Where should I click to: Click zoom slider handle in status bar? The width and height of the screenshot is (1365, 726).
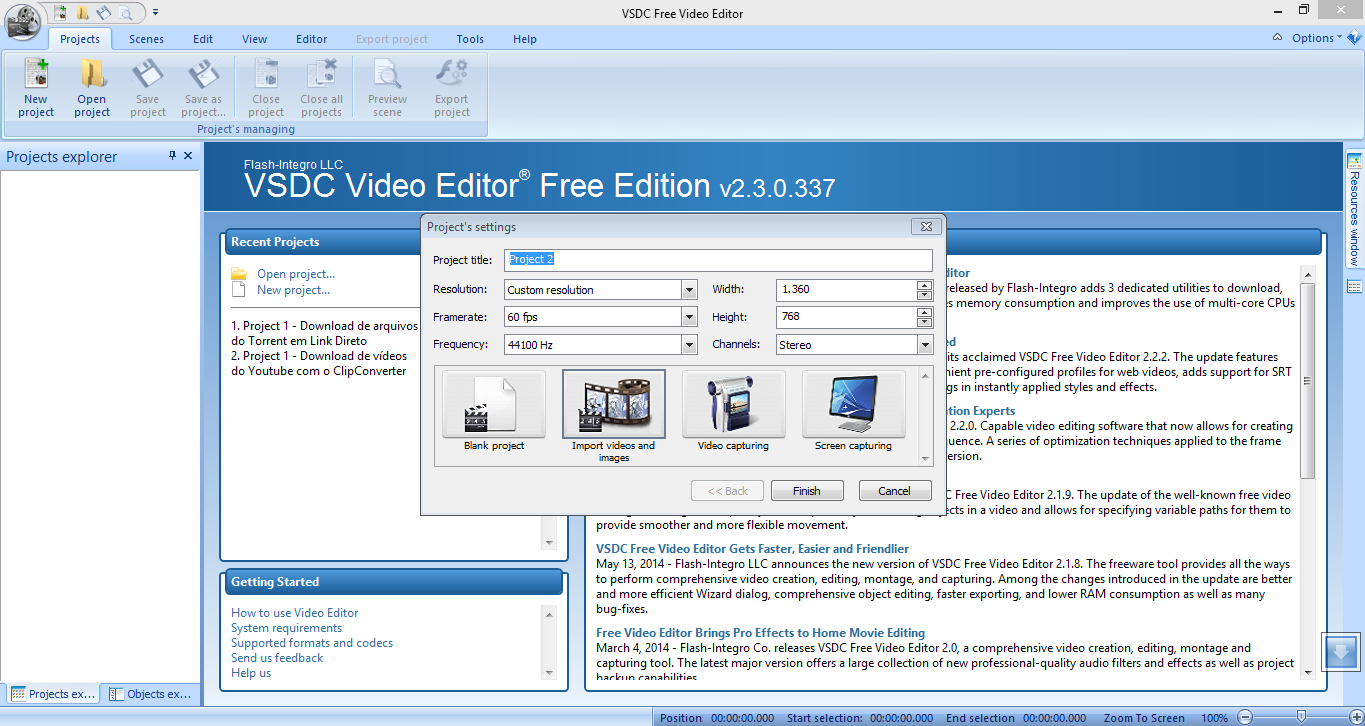(x=1300, y=717)
